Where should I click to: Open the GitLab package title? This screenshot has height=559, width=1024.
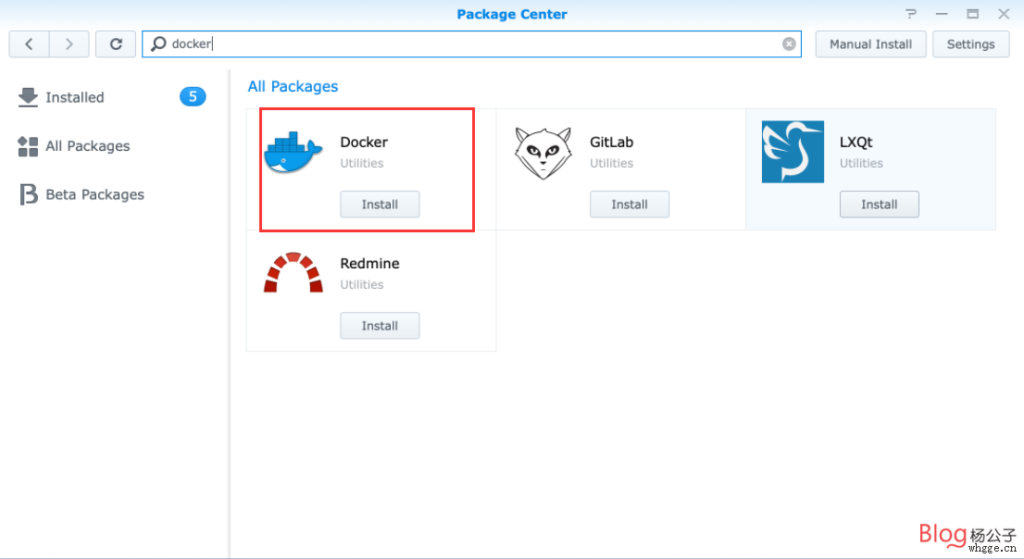pos(611,142)
